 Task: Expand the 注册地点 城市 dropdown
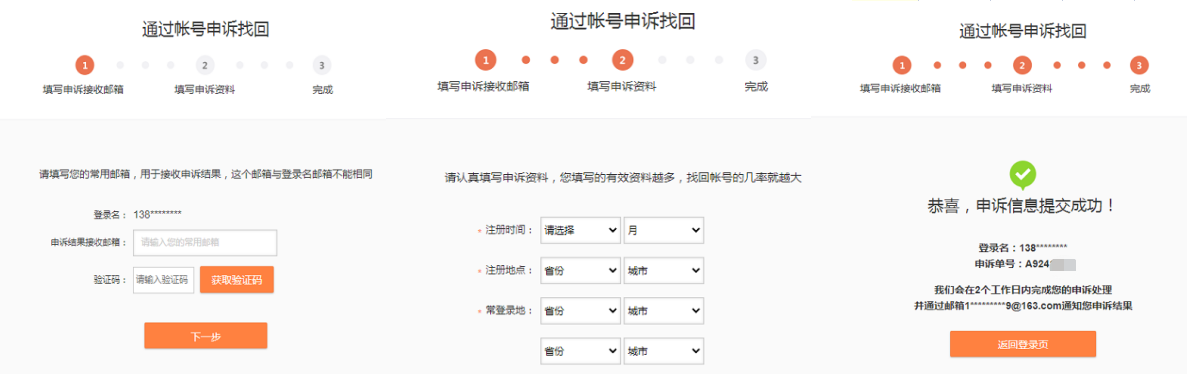tap(664, 270)
